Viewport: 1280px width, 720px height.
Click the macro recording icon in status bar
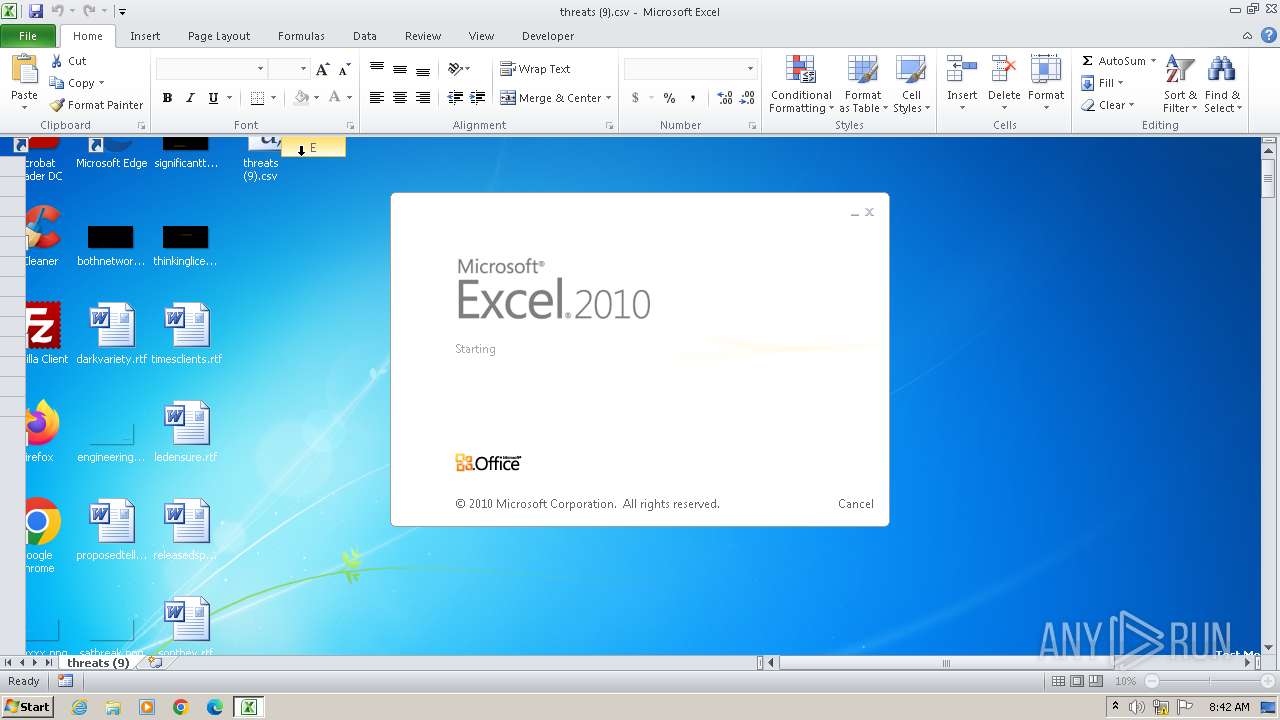coord(65,681)
